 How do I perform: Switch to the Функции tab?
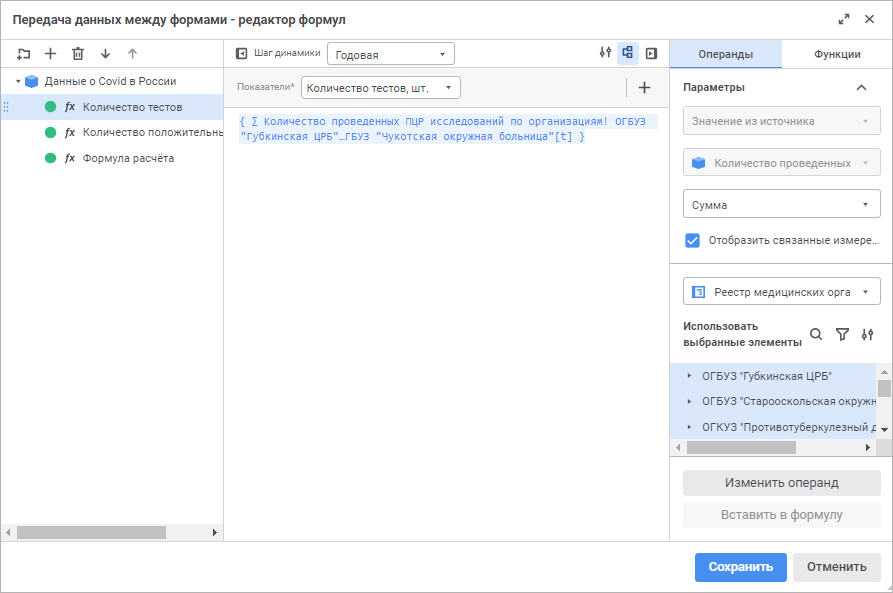click(x=837, y=54)
